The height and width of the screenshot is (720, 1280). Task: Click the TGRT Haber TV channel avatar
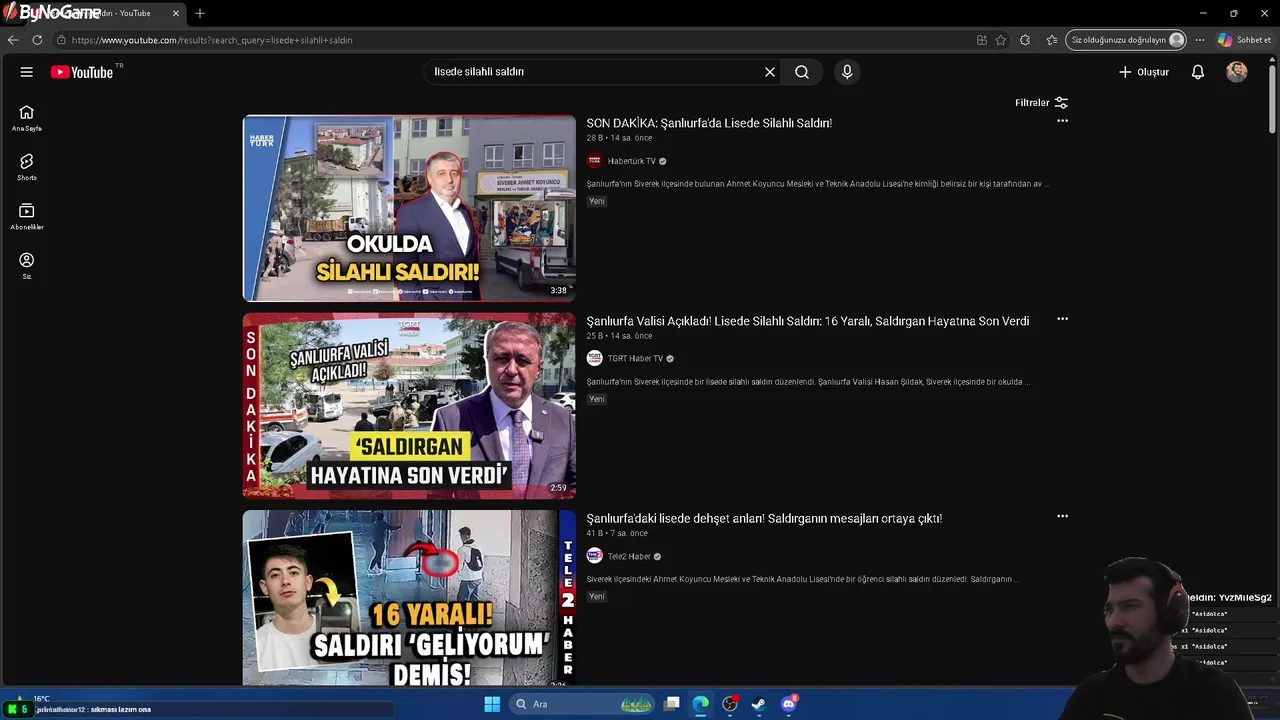pyautogui.click(x=594, y=359)
